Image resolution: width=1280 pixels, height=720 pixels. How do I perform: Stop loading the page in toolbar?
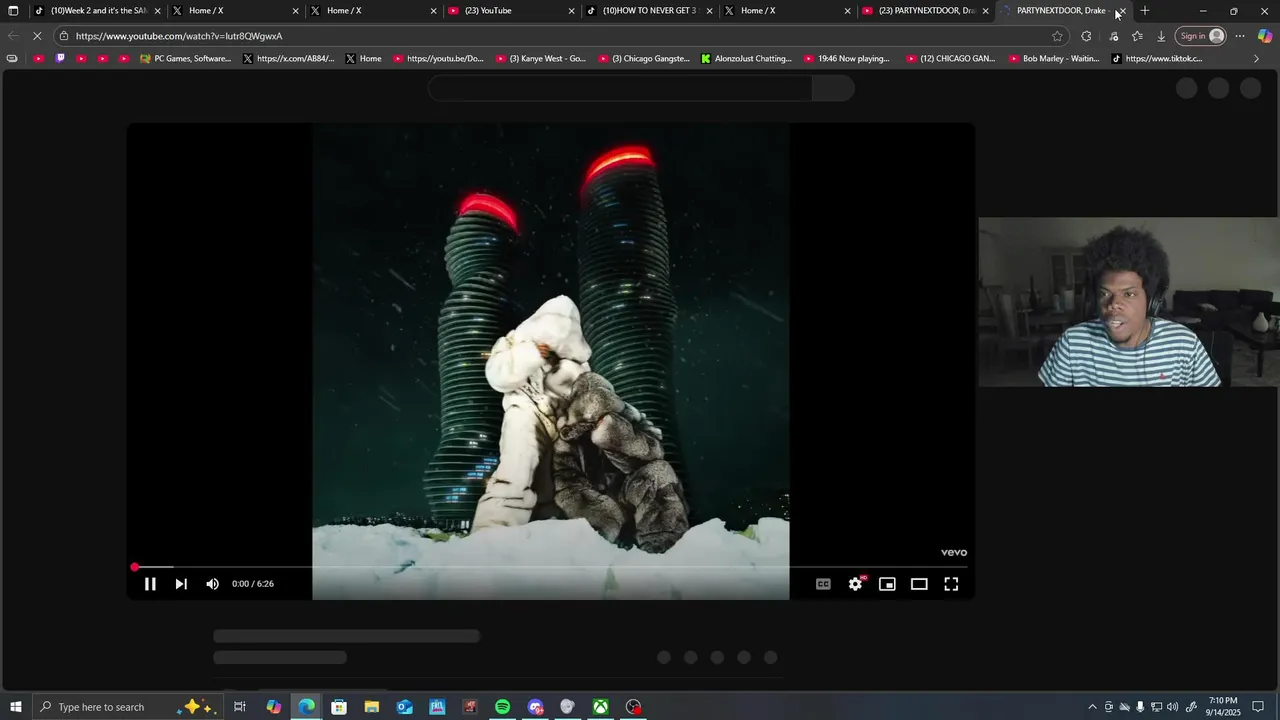point(37,36)
